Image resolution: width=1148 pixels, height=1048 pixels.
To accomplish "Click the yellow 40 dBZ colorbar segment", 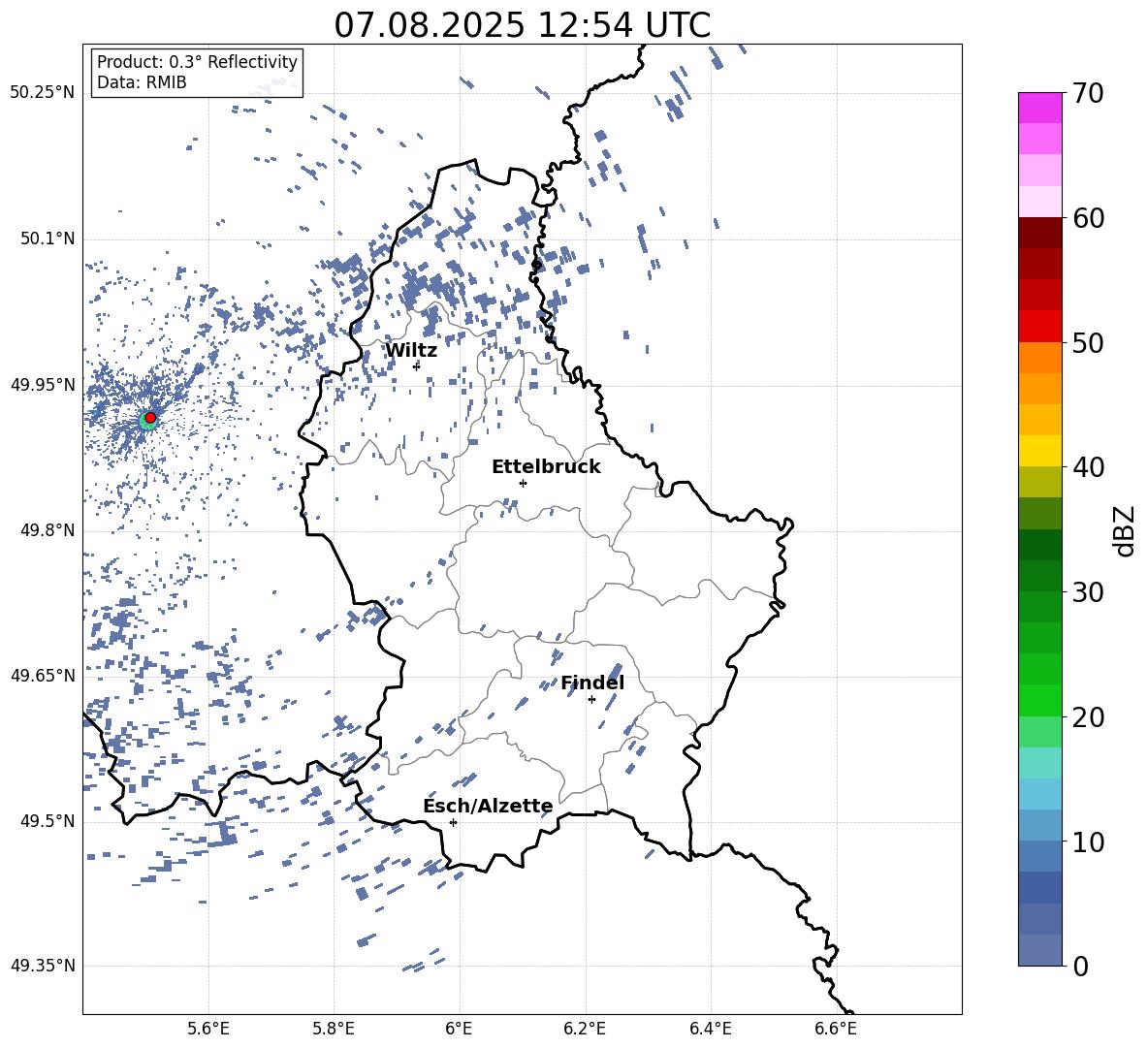I will [1040, 451].
